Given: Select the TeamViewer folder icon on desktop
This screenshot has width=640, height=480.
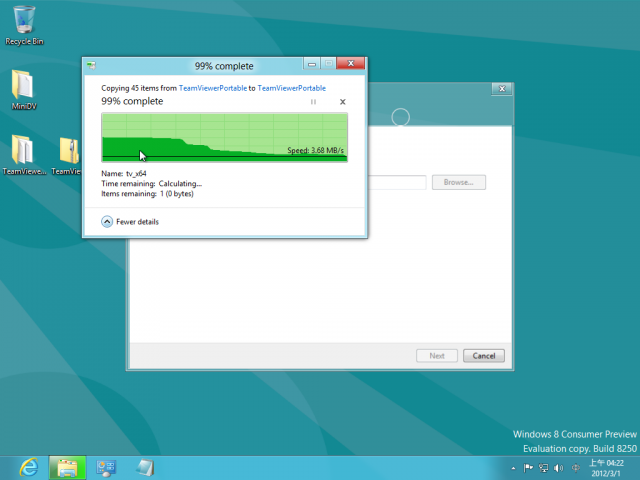Looking at the screenshot, I should (x=24, y=155).
